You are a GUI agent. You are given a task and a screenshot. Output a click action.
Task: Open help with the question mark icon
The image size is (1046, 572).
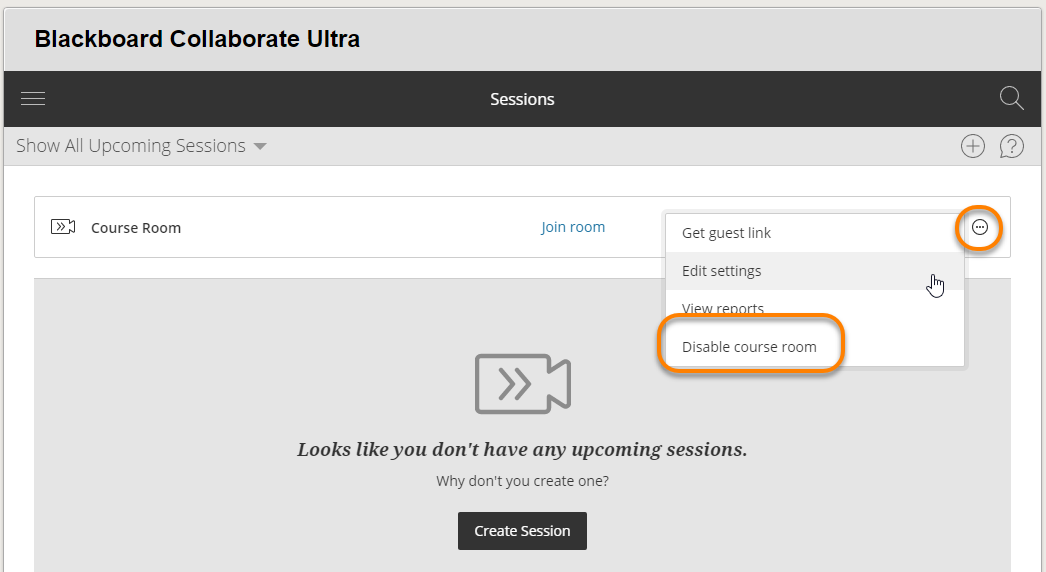point(1011,146)
